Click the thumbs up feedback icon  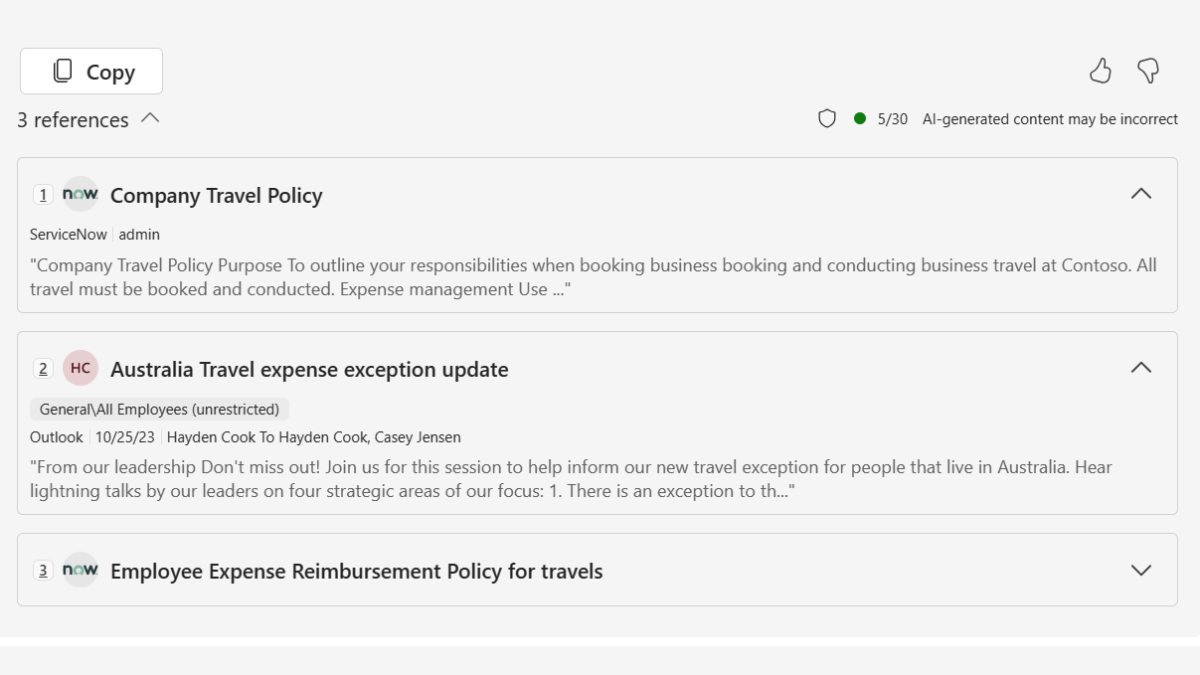click(x=1100, y=71)
